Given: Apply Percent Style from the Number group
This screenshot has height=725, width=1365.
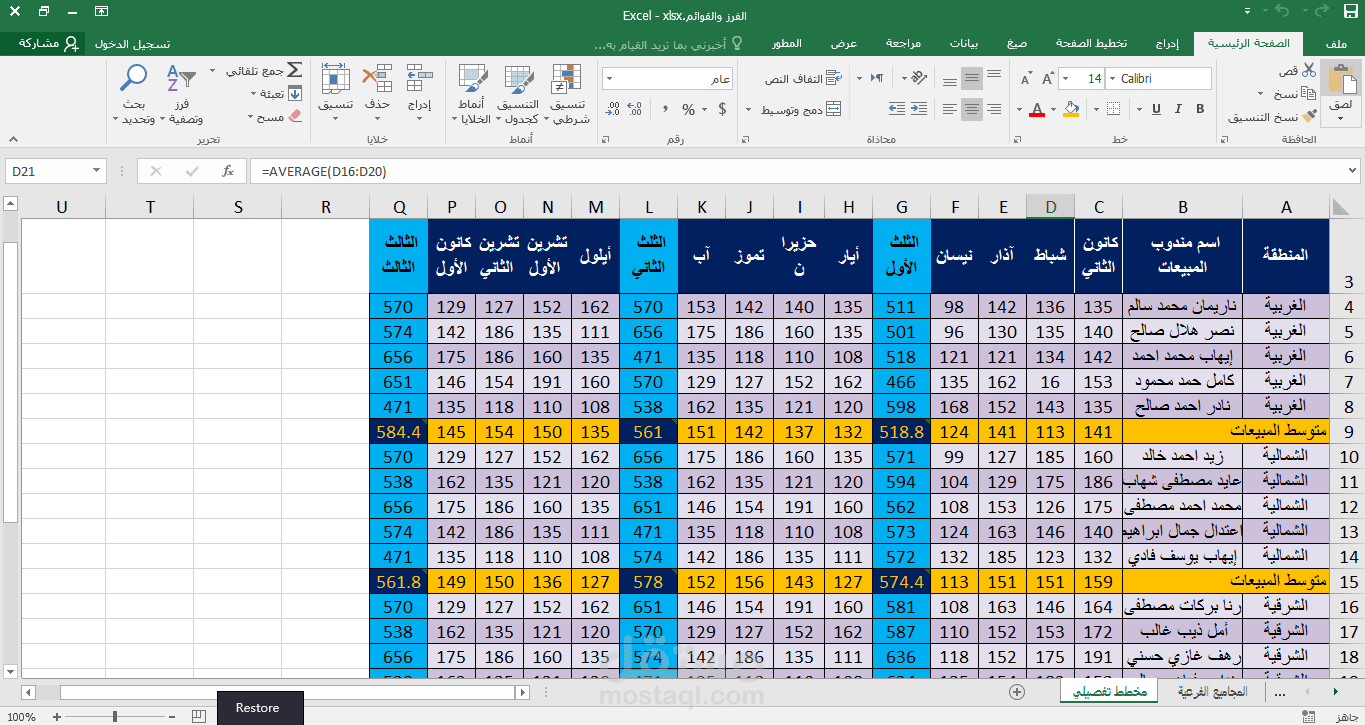Looking at the screenshot, I should click(688, 109).
